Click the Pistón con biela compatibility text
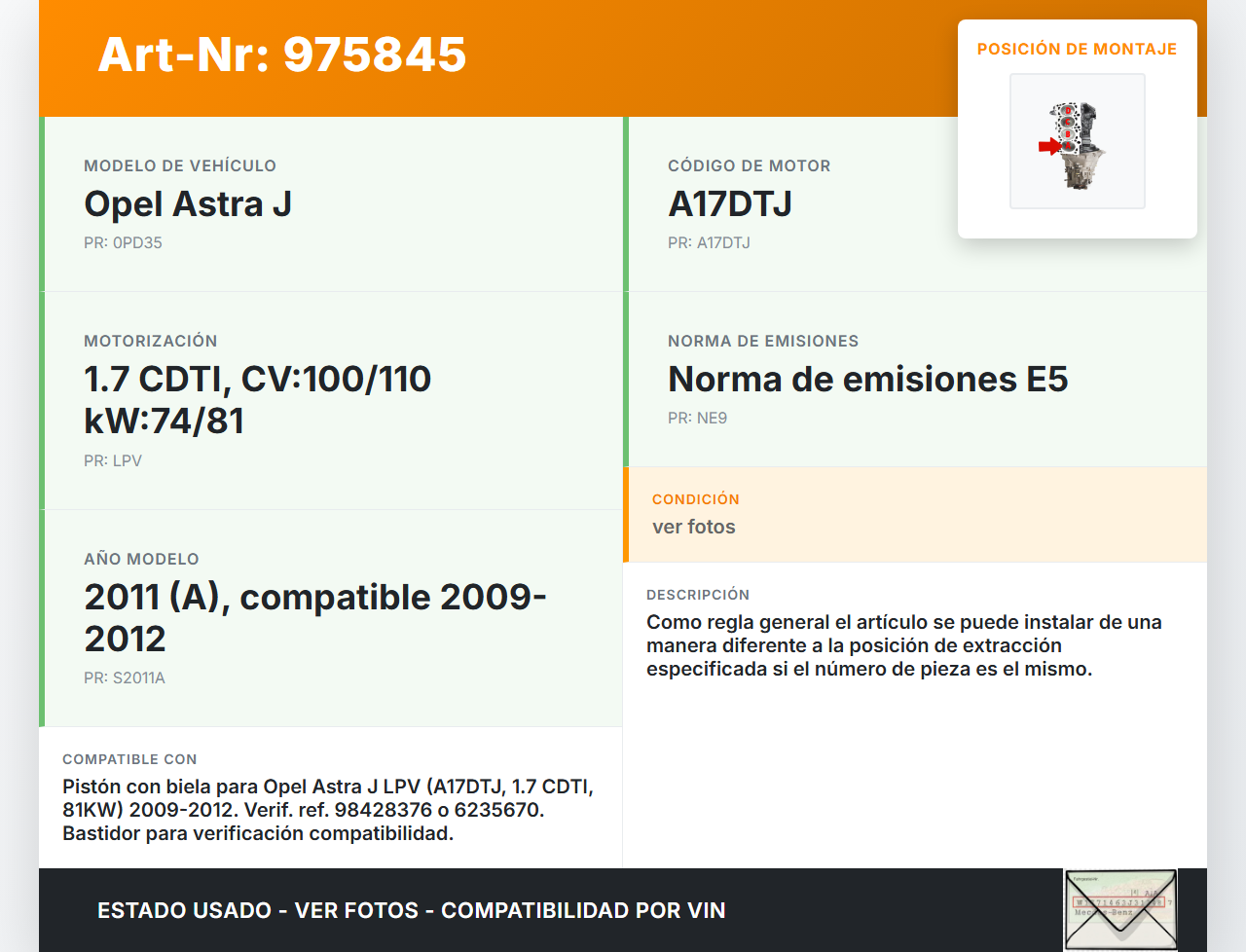The image size is (1246, 952). [327, 810]
